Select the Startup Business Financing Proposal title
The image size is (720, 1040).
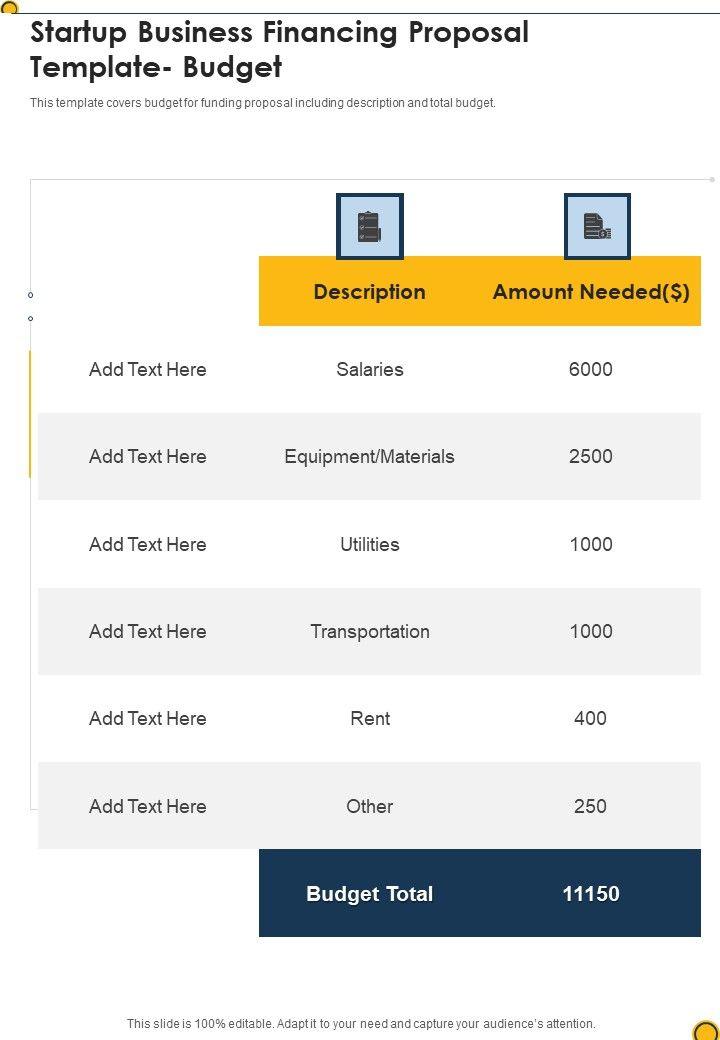[280, 50]
